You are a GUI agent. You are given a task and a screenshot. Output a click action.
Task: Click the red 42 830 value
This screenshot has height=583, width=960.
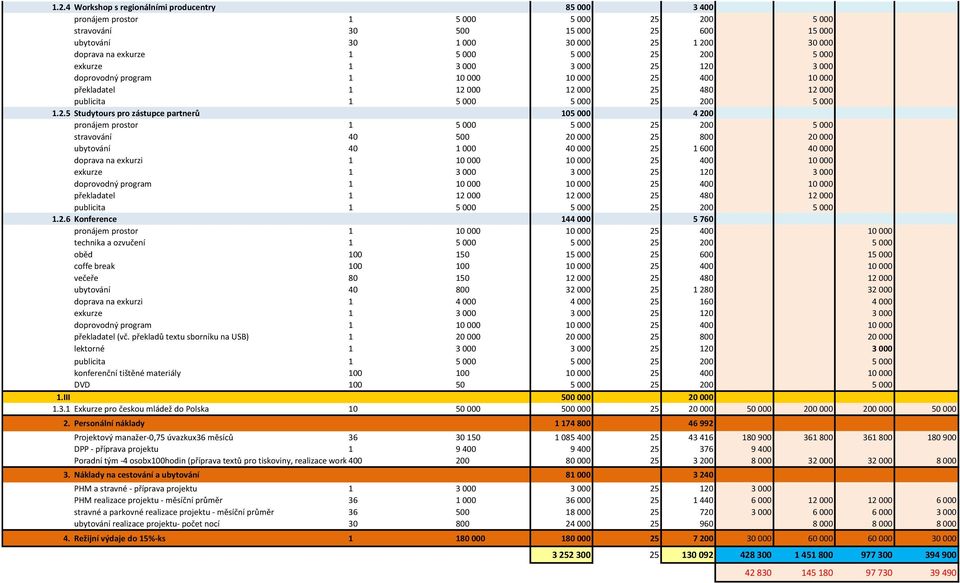tap(759, 572)
